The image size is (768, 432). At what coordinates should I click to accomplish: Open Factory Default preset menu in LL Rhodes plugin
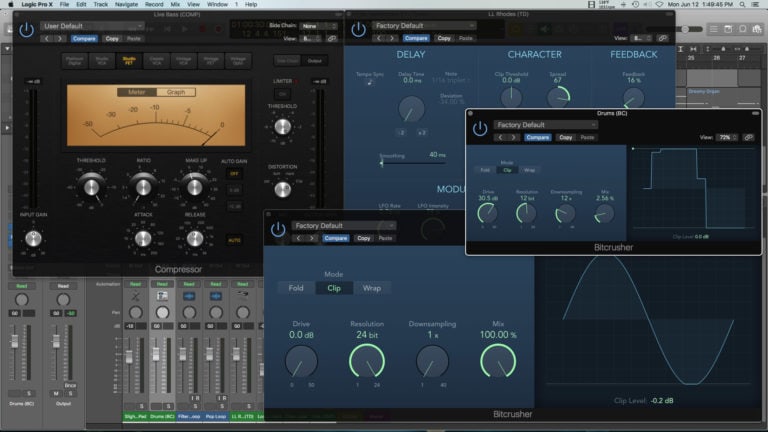click(424, 25)
